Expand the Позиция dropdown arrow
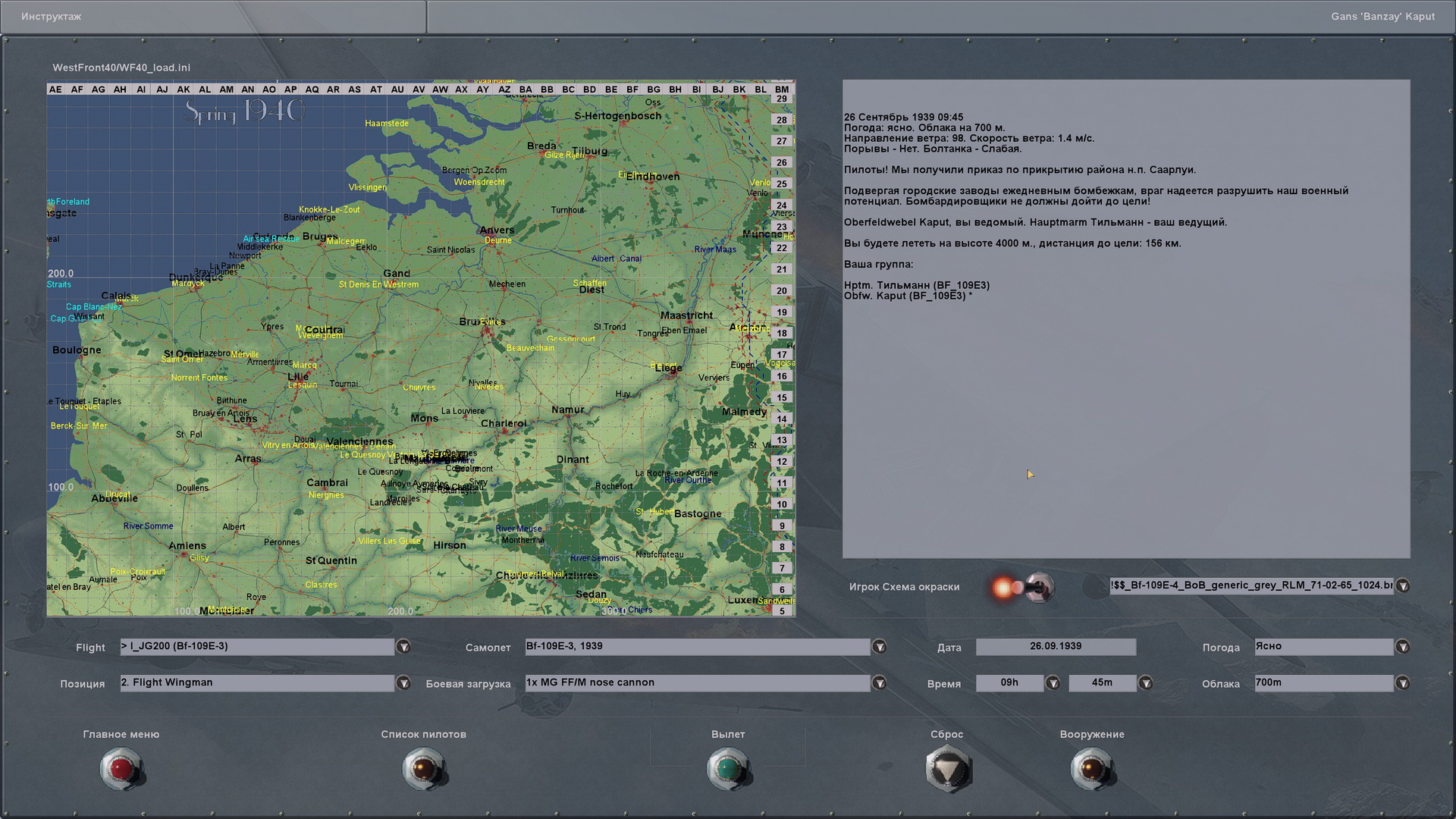Viewport: 1456px width, 819px height. 403,683
